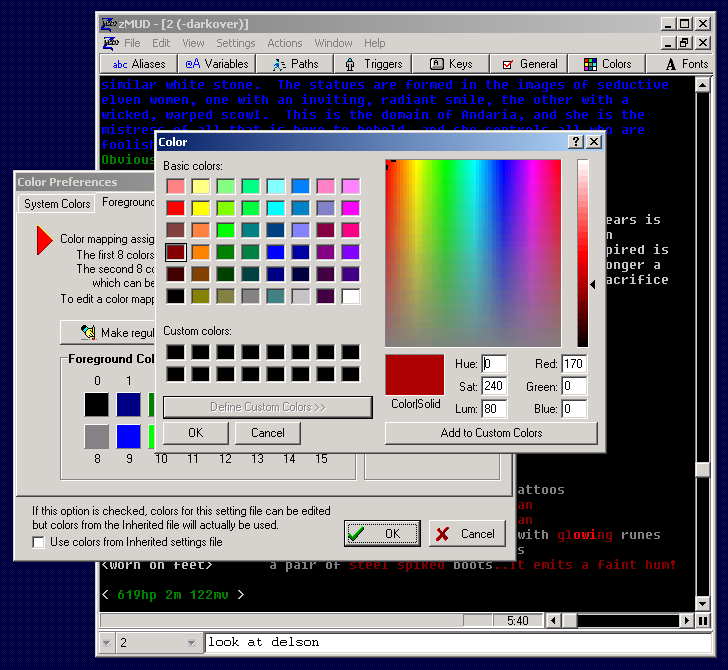The width and height of the screenshot is (728, 670).
Task: Expand the command history dropdown arrow
Action: click(x=107, y=643)
